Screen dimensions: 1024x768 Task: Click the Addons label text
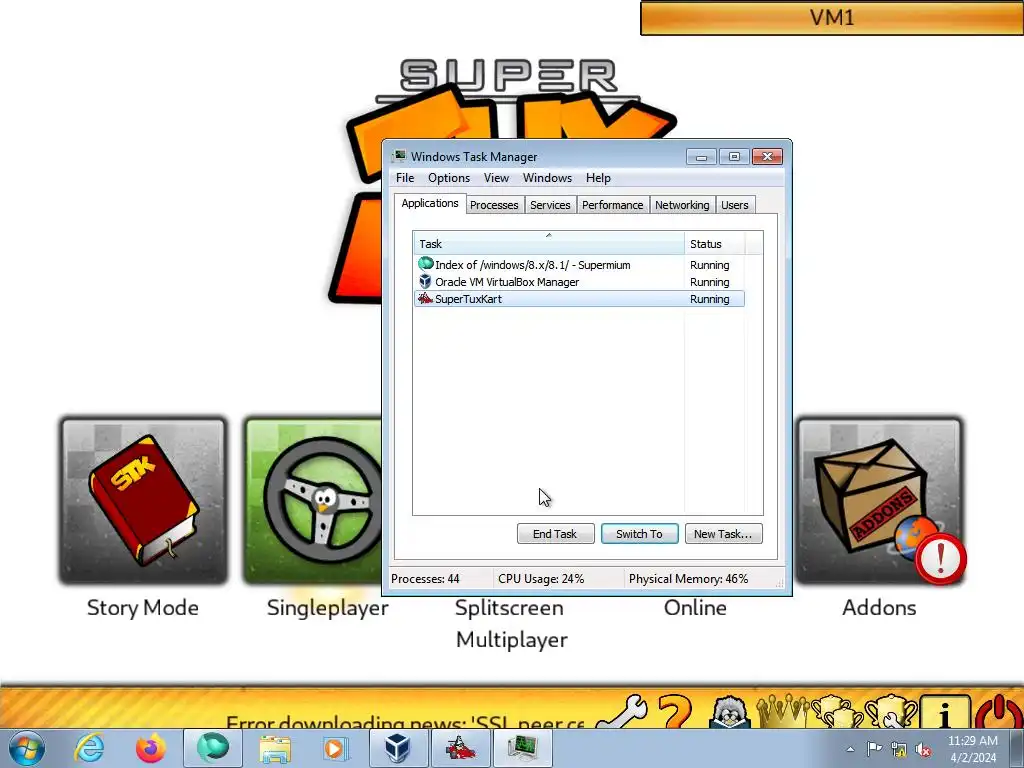879,608
